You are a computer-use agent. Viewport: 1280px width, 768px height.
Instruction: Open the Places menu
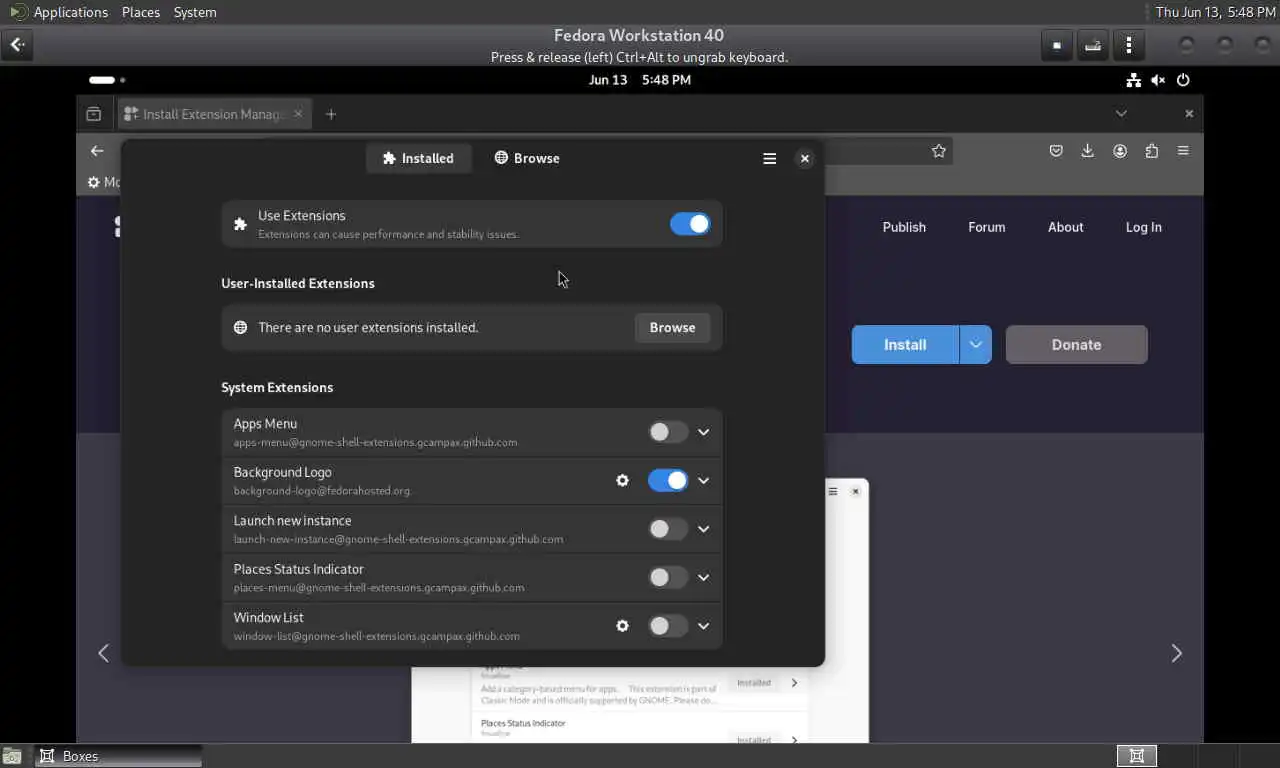coord(141,12)
